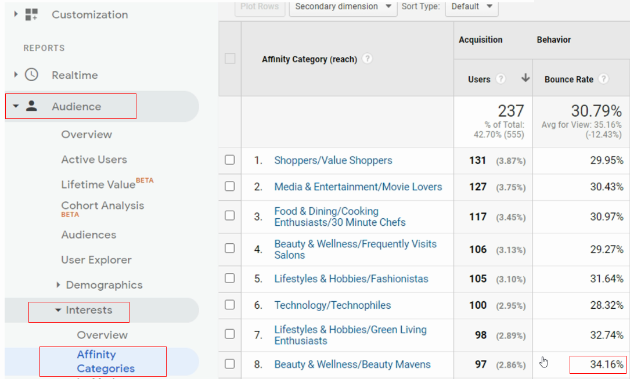Open help icon next to Users column
This screenshot has height=379, width=630.
[x=501, y=79]
